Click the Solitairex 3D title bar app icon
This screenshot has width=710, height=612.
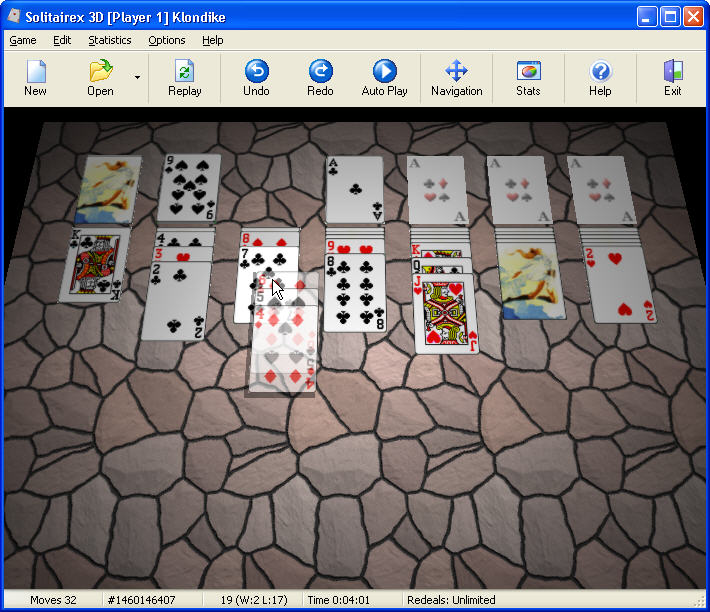14,16
